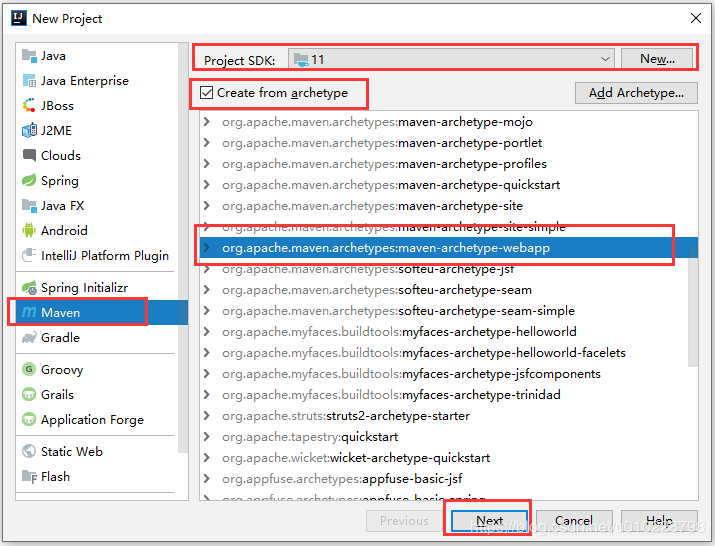Click the Help button
This screenshot has height=546, width=715.
659,520
